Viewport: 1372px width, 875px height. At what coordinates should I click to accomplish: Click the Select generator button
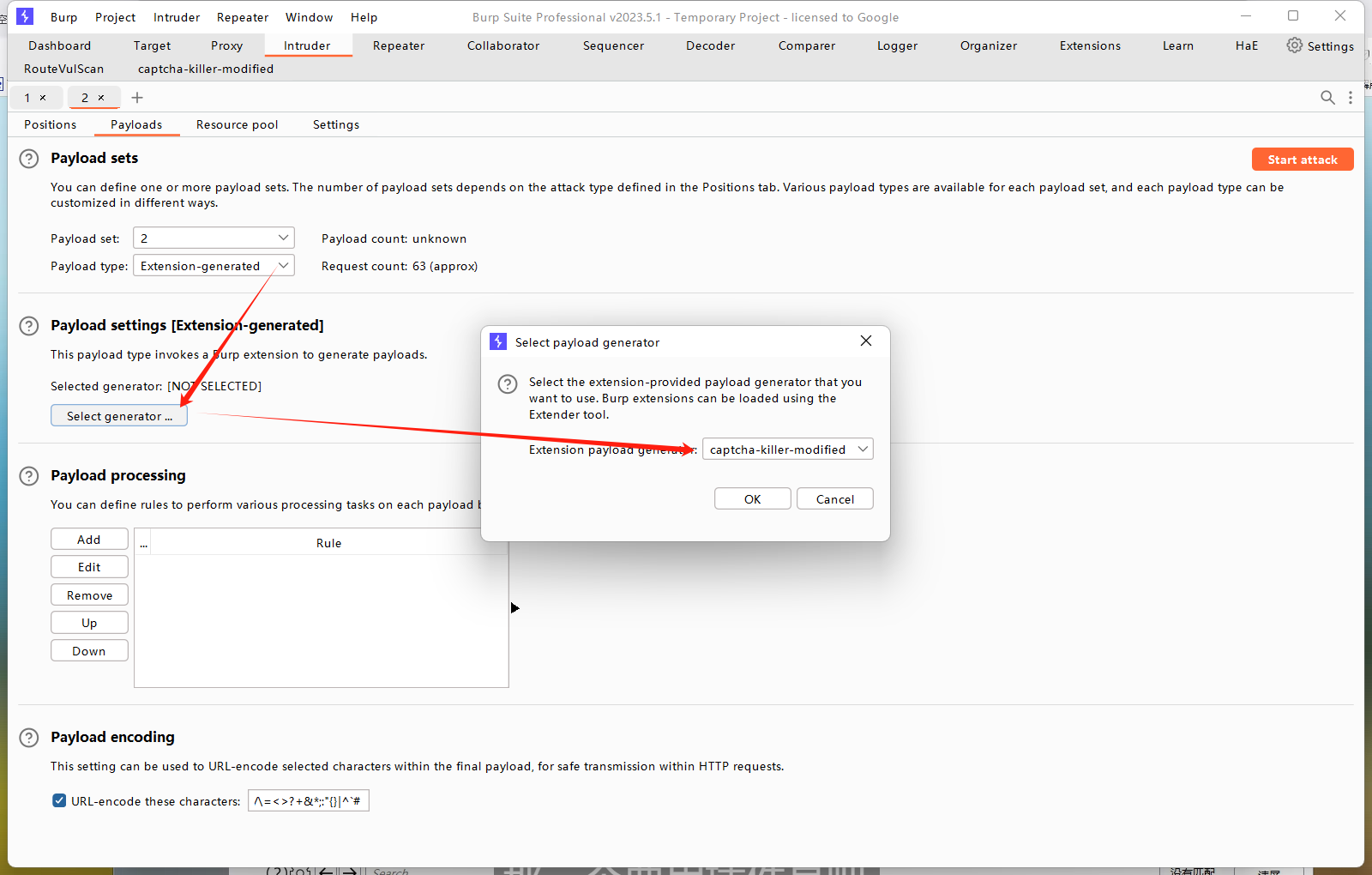(x=119, y=416)
